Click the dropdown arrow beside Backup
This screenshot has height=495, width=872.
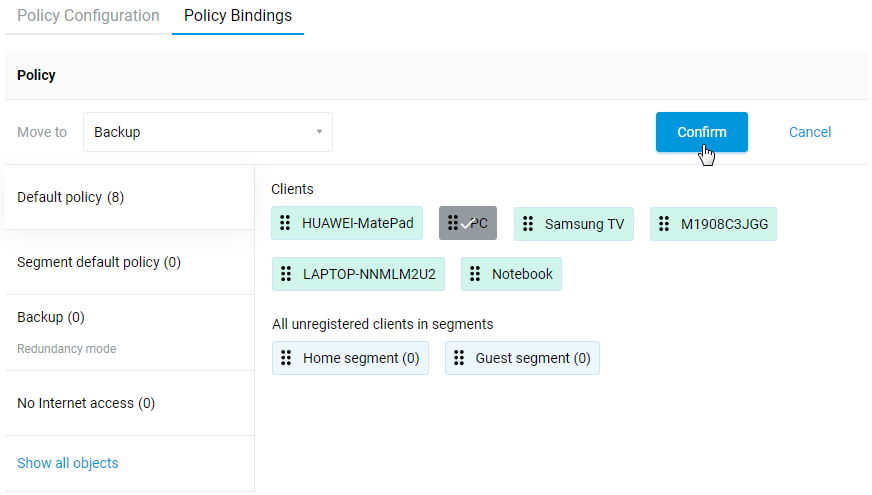click(319, 132)
